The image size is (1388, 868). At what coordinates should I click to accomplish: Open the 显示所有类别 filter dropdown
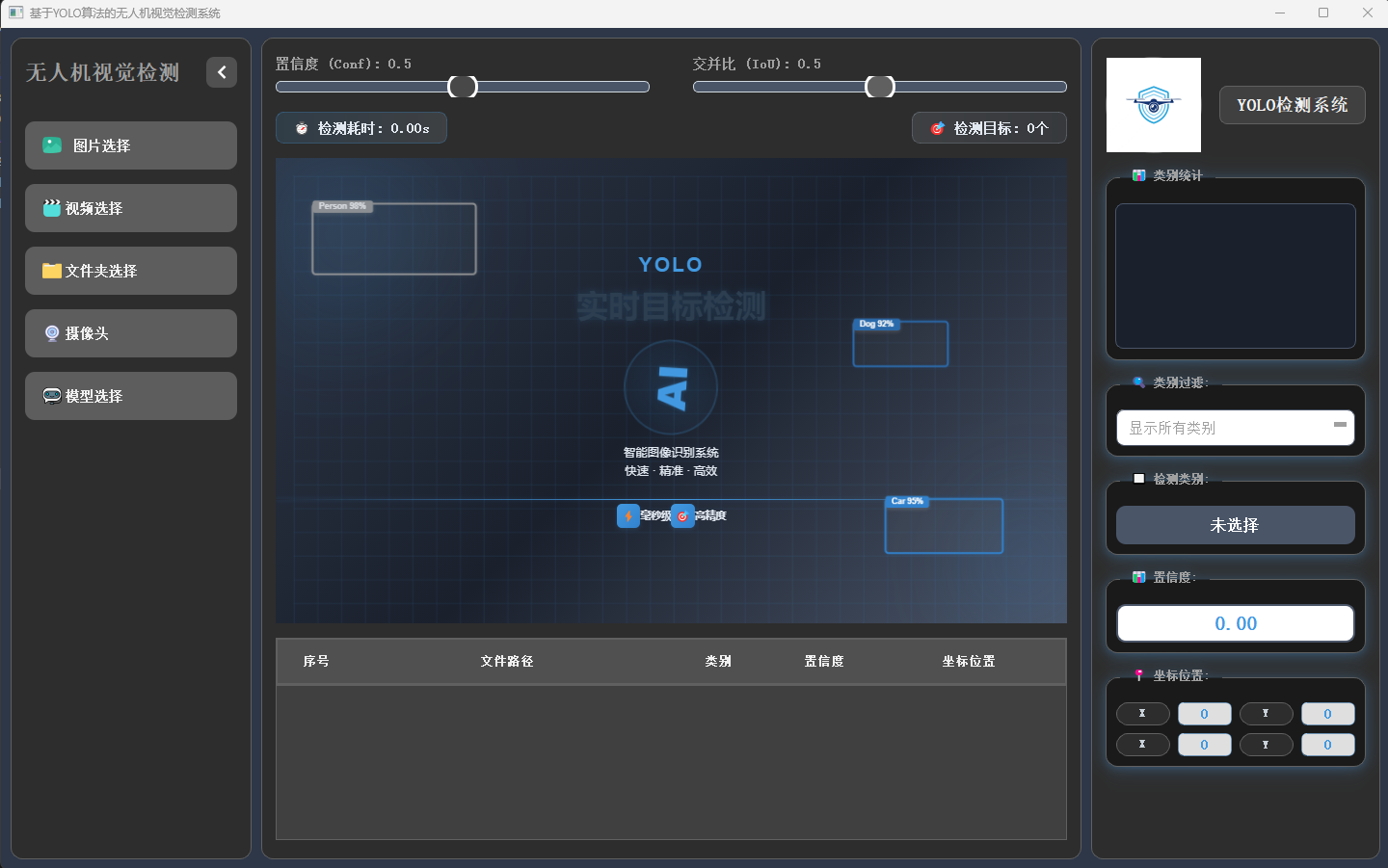(x=1236, y=428)
